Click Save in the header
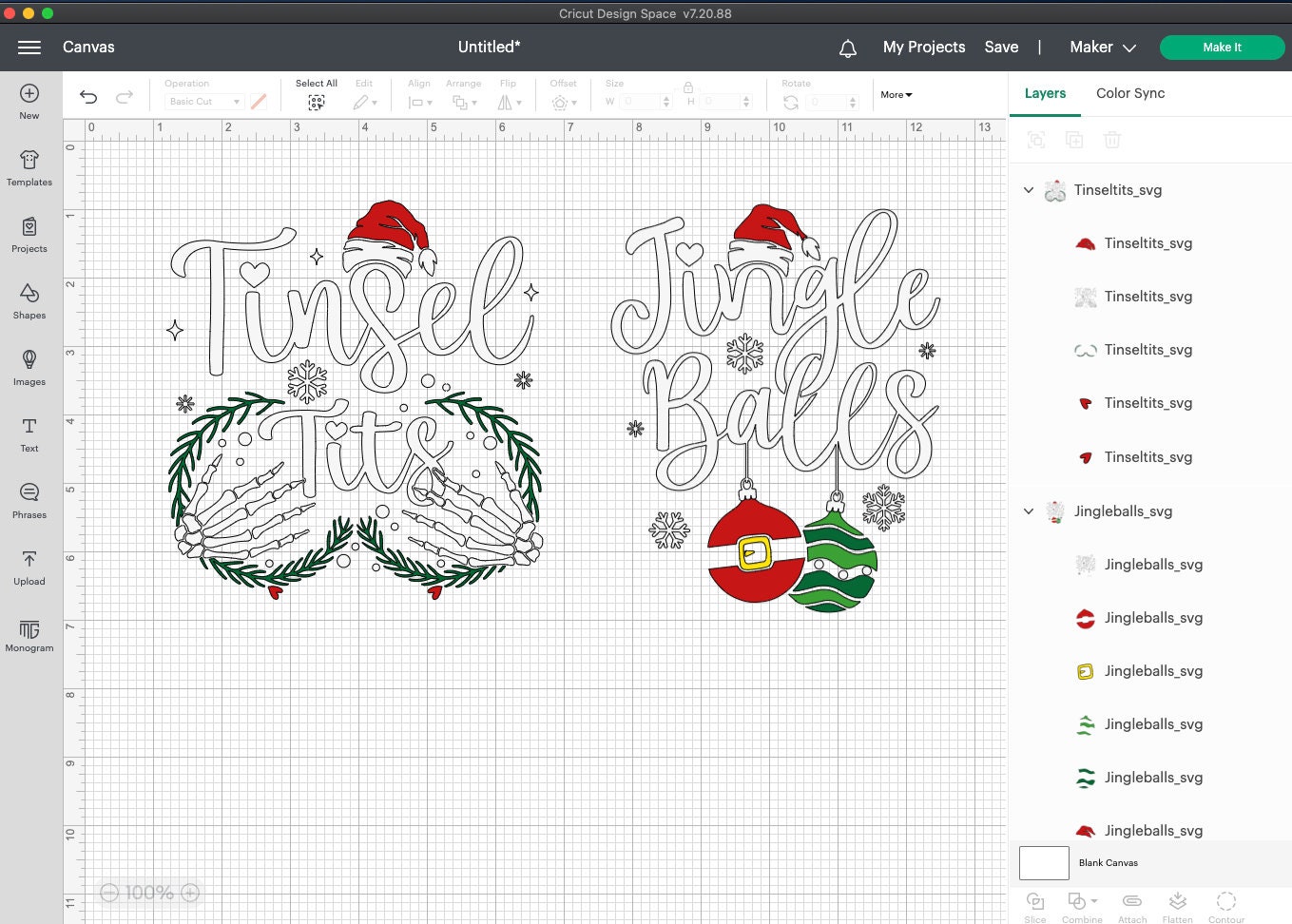 1001,47
